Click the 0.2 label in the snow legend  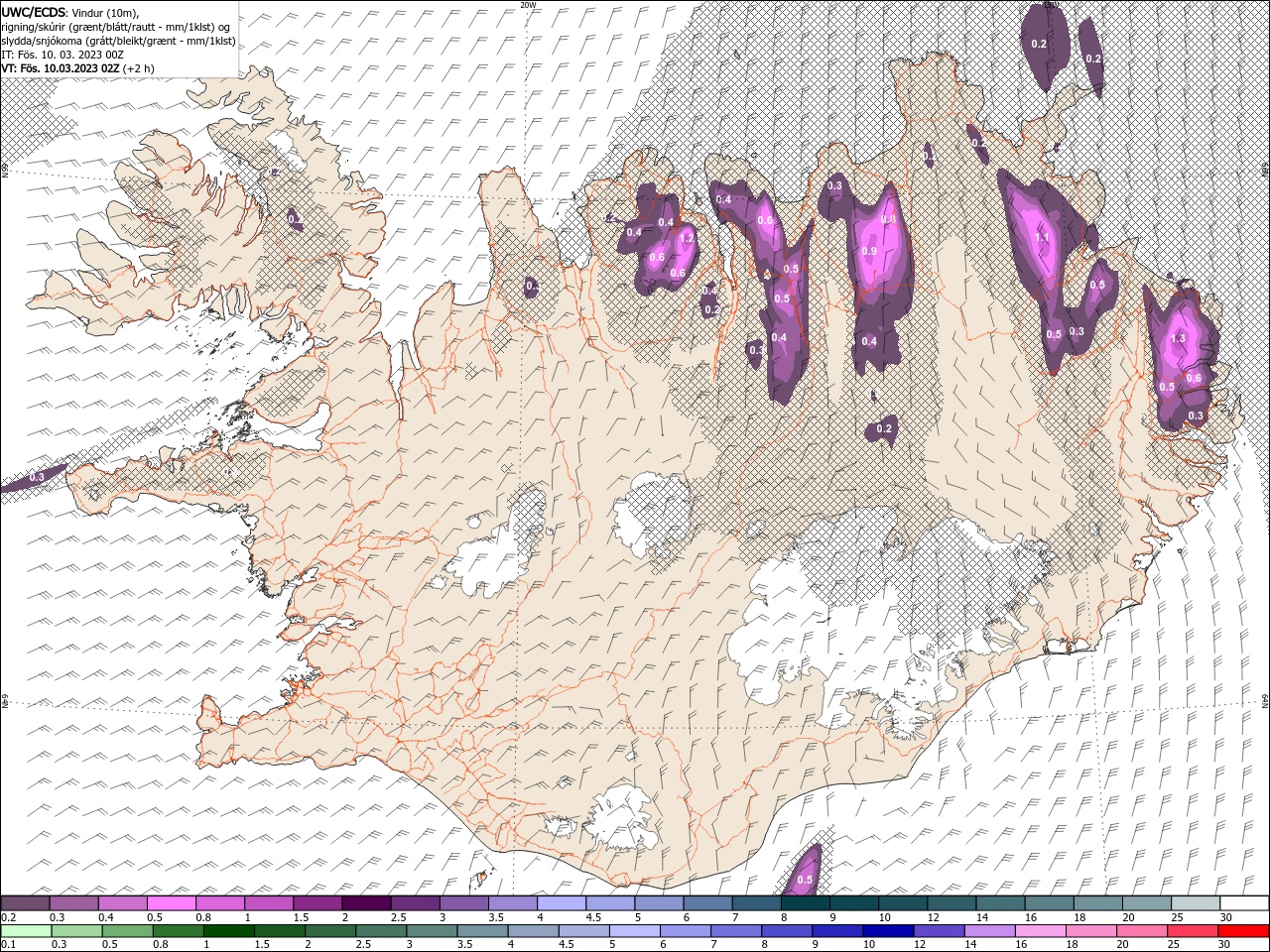pos(8,917)
